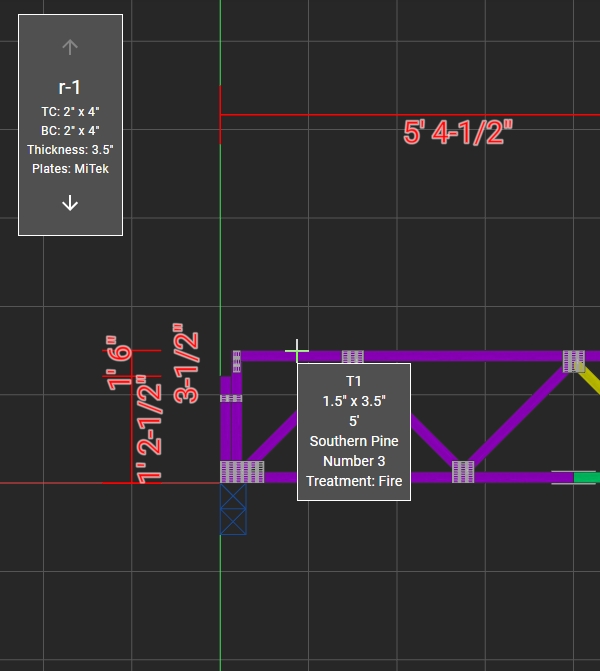Click the Thickness: 3.5" text
The width and height of the screenshot is (600, 671).
click(70, 149)
